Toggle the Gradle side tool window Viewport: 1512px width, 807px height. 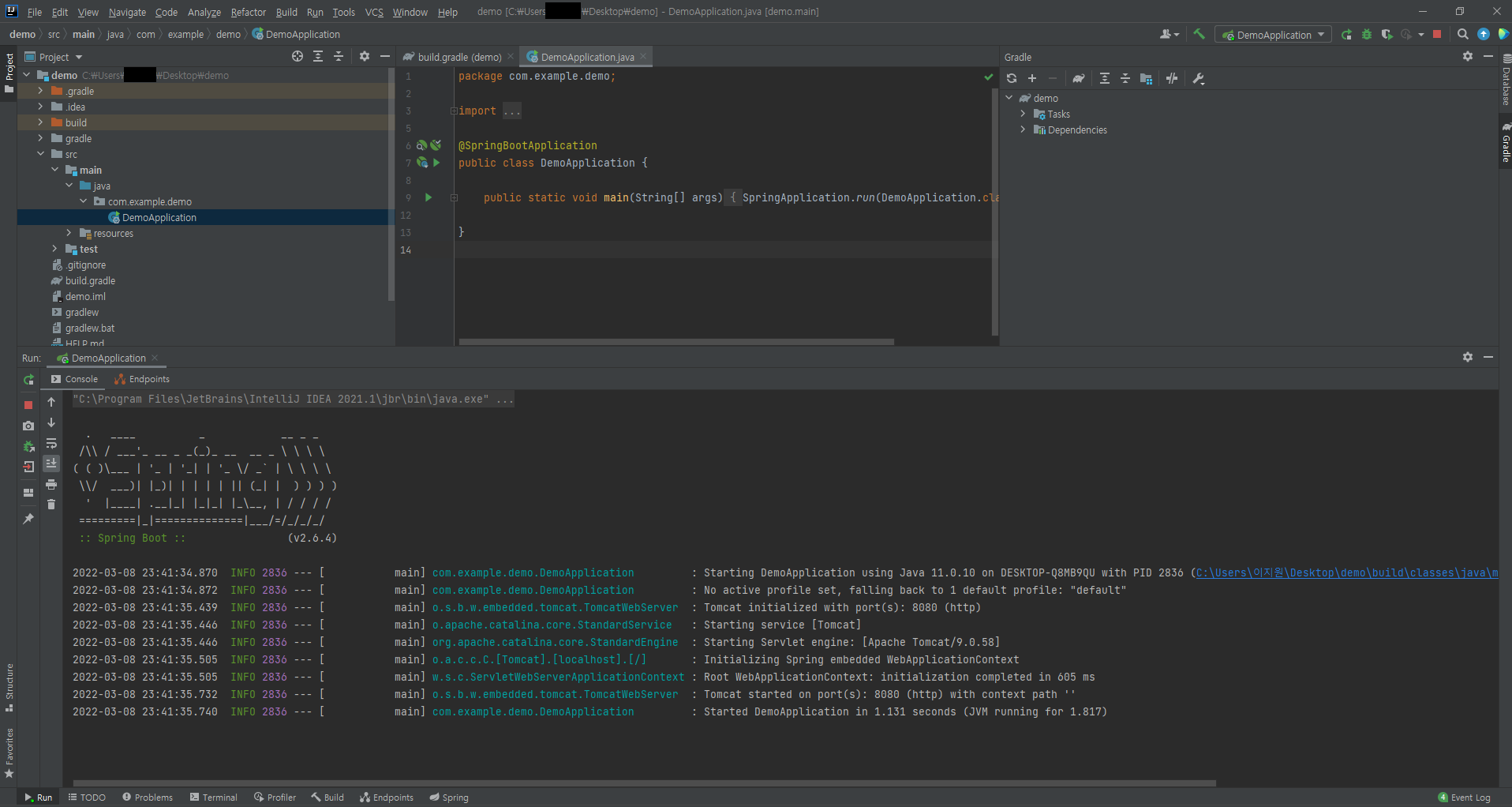1506,144
